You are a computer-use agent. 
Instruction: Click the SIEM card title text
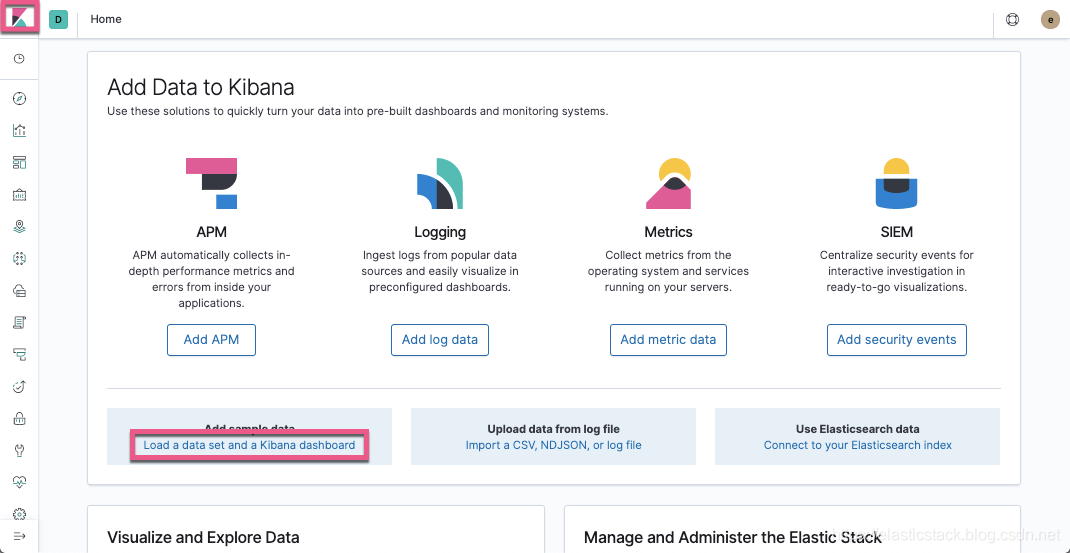point(897,232)
